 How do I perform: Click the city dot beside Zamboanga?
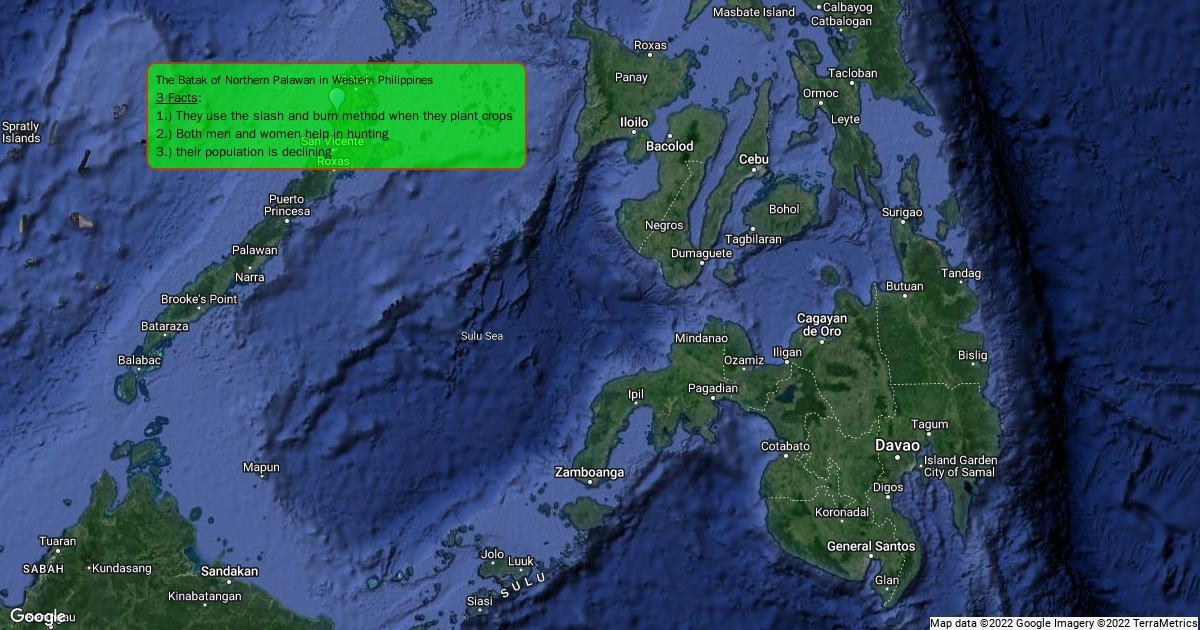point(590,484)
